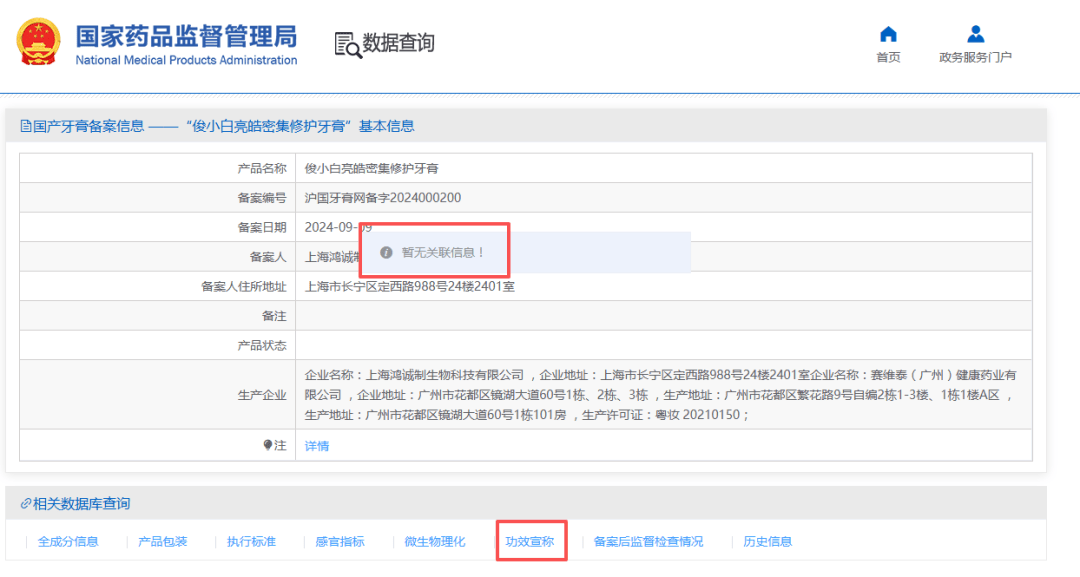Viewport: 1080px width, 577px height.
Task: Click the 产品状态 row label
Action: [x=262, y=346]
